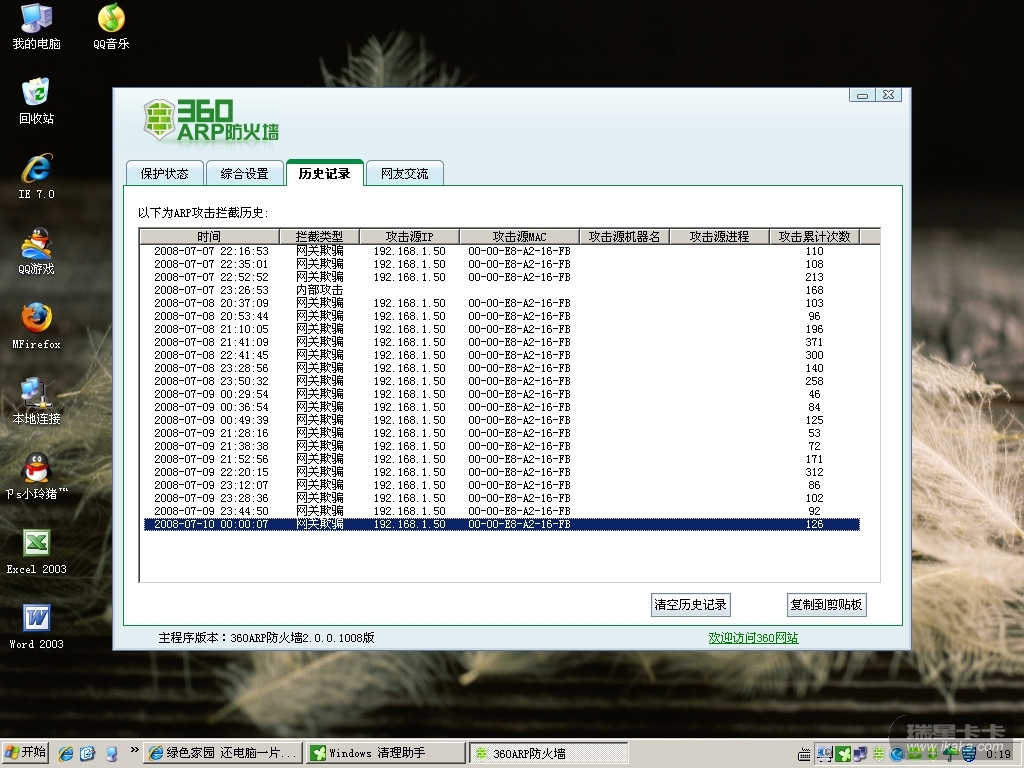Open the QQ音乐 desktop icon
This screenshot has height=768, width=1024.
click(111, 26)
